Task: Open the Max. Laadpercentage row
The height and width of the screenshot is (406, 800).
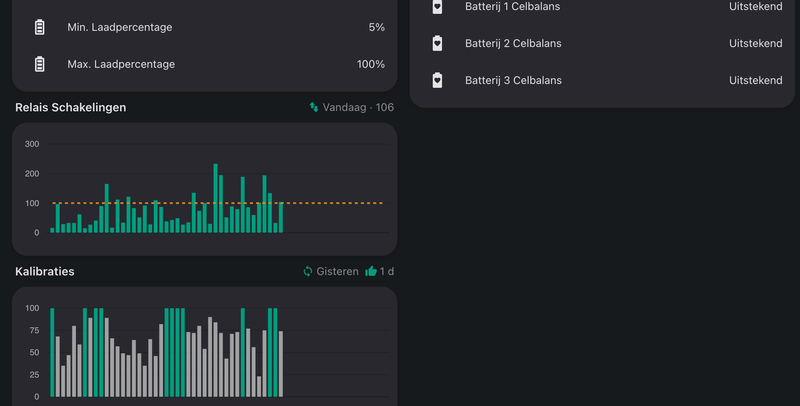Action: pyautogui.click(x=205, y=64)
